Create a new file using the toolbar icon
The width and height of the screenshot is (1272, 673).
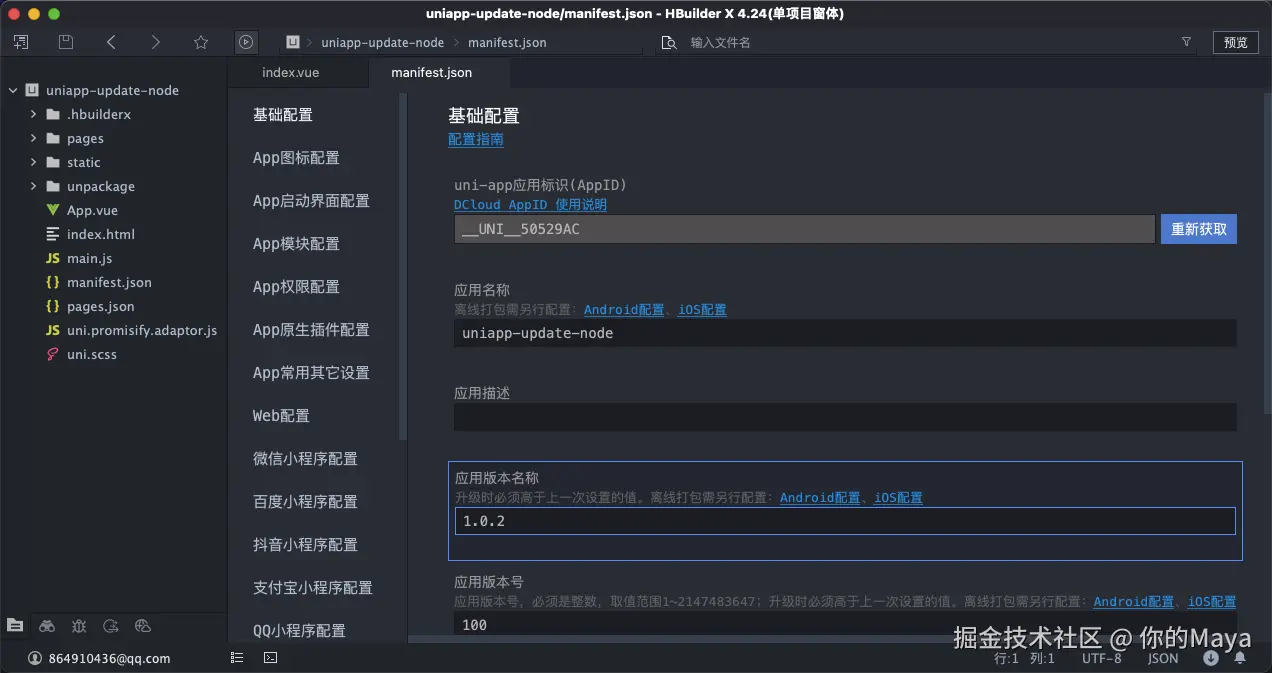(20, 41)
